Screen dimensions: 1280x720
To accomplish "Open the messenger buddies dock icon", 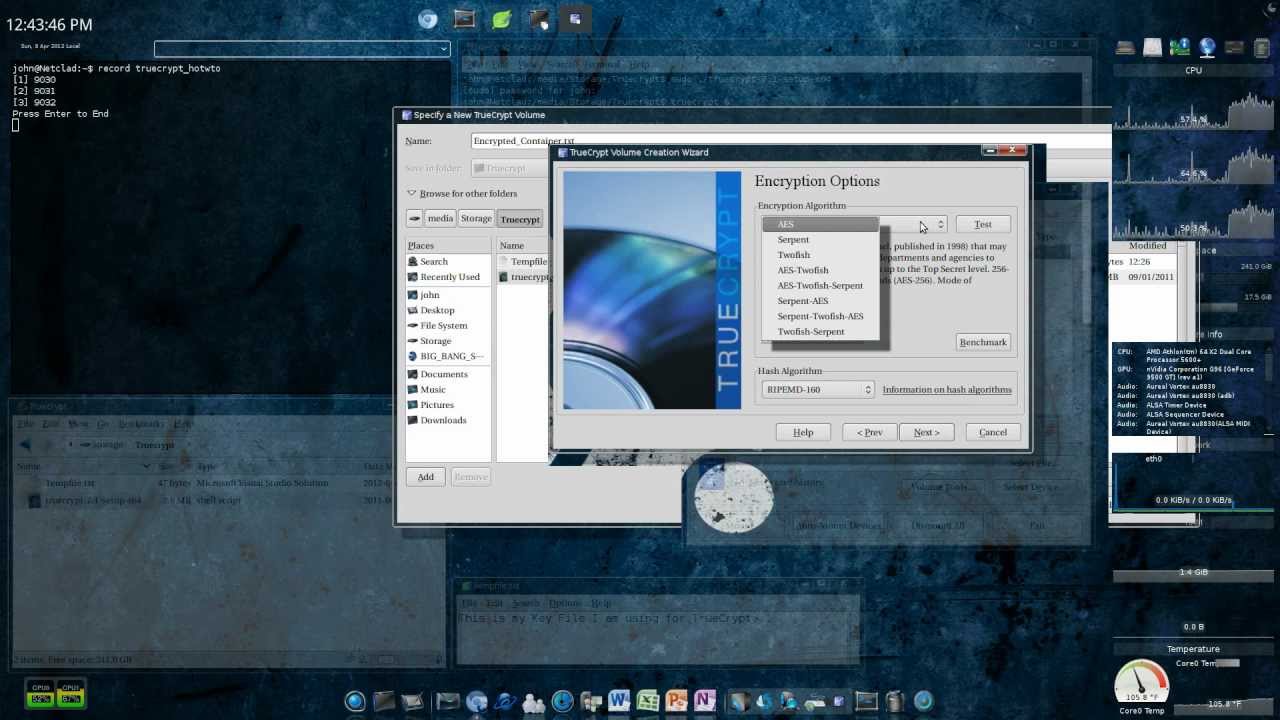I will 533,703.
